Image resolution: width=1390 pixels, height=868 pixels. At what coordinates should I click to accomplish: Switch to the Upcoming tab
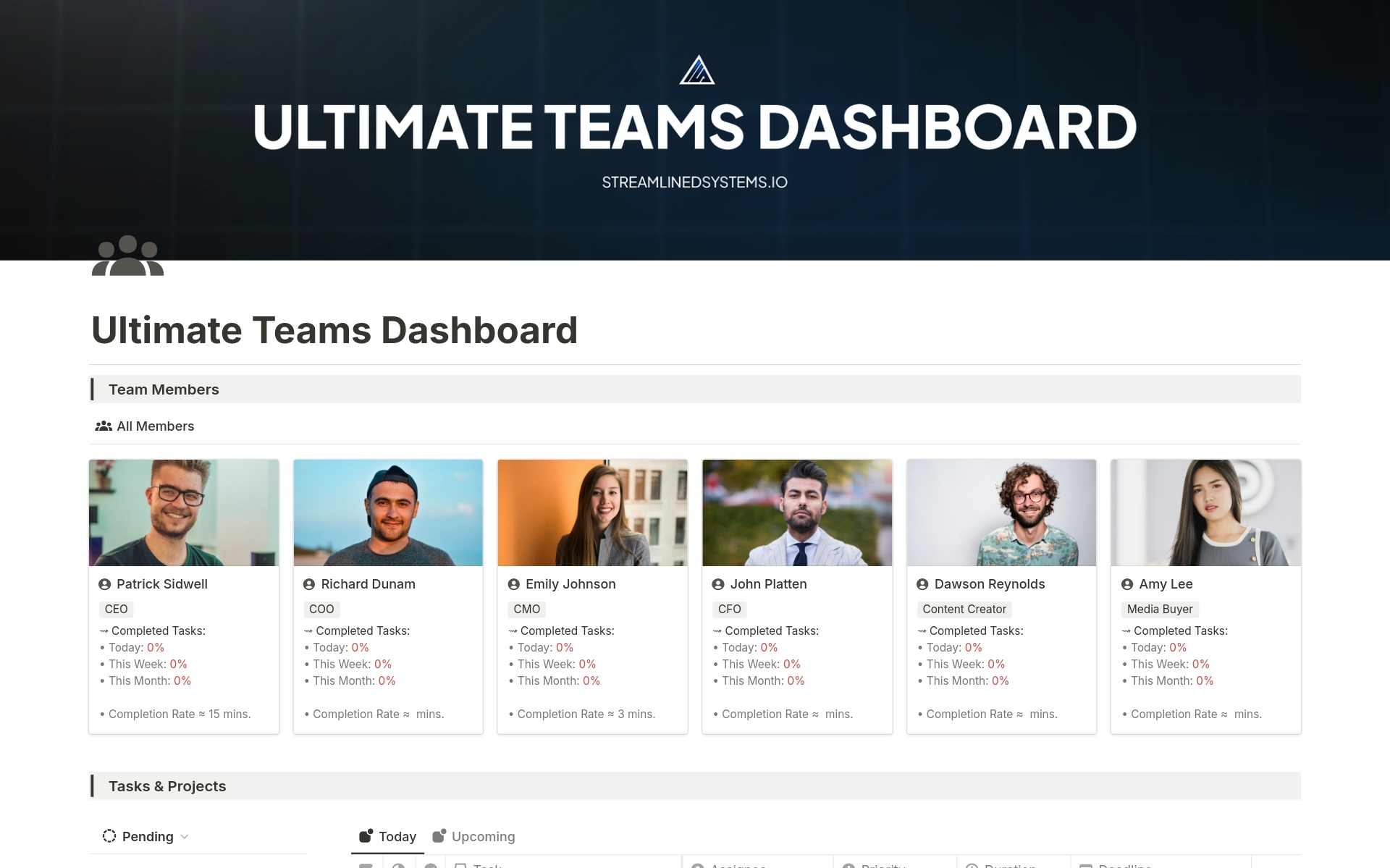474,836
